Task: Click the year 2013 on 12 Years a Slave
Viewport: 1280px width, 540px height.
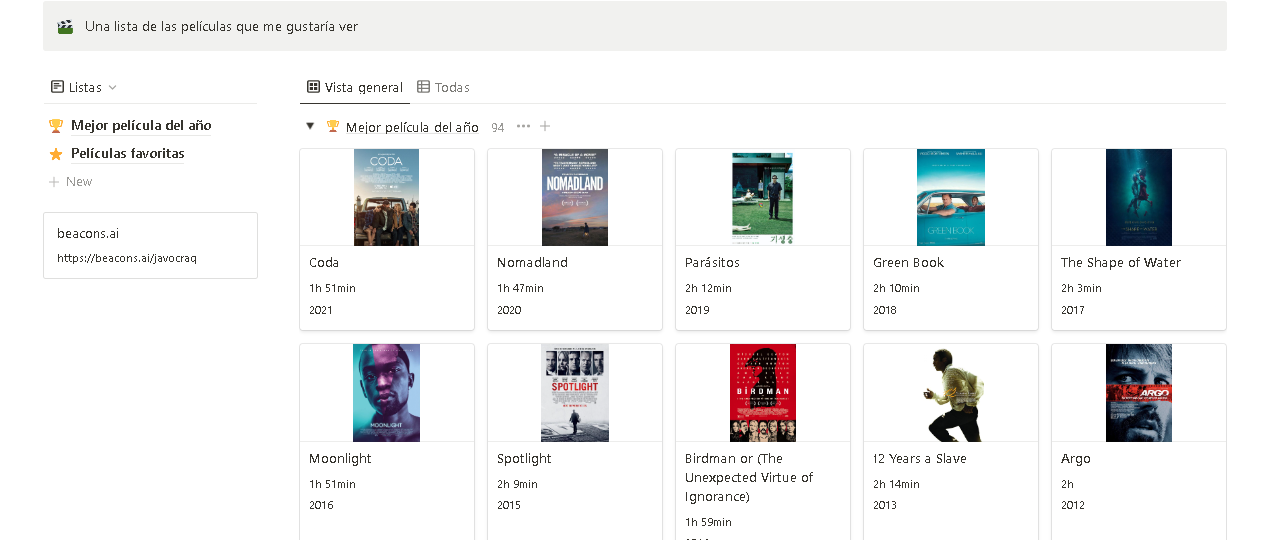Action: [885, 505]
